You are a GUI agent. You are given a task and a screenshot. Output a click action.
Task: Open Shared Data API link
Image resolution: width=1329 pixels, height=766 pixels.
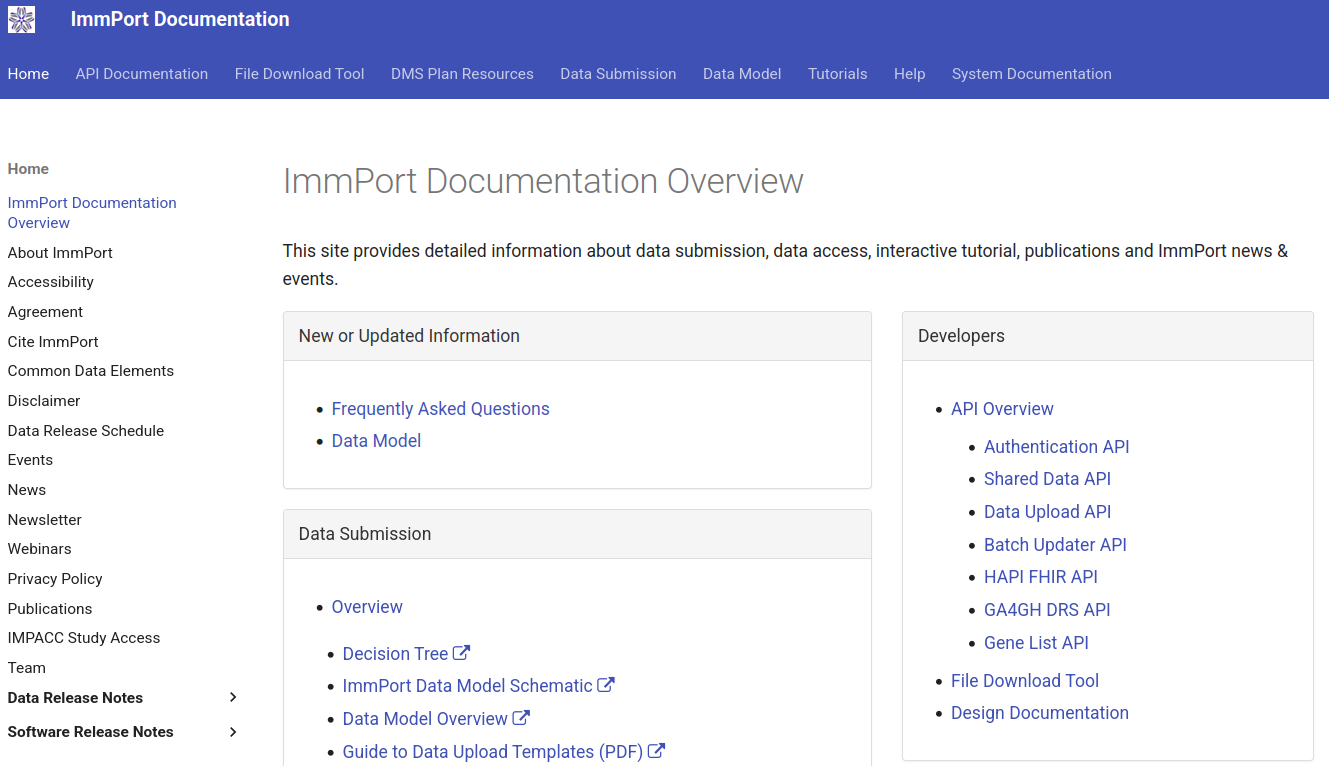coord(1047,479)
